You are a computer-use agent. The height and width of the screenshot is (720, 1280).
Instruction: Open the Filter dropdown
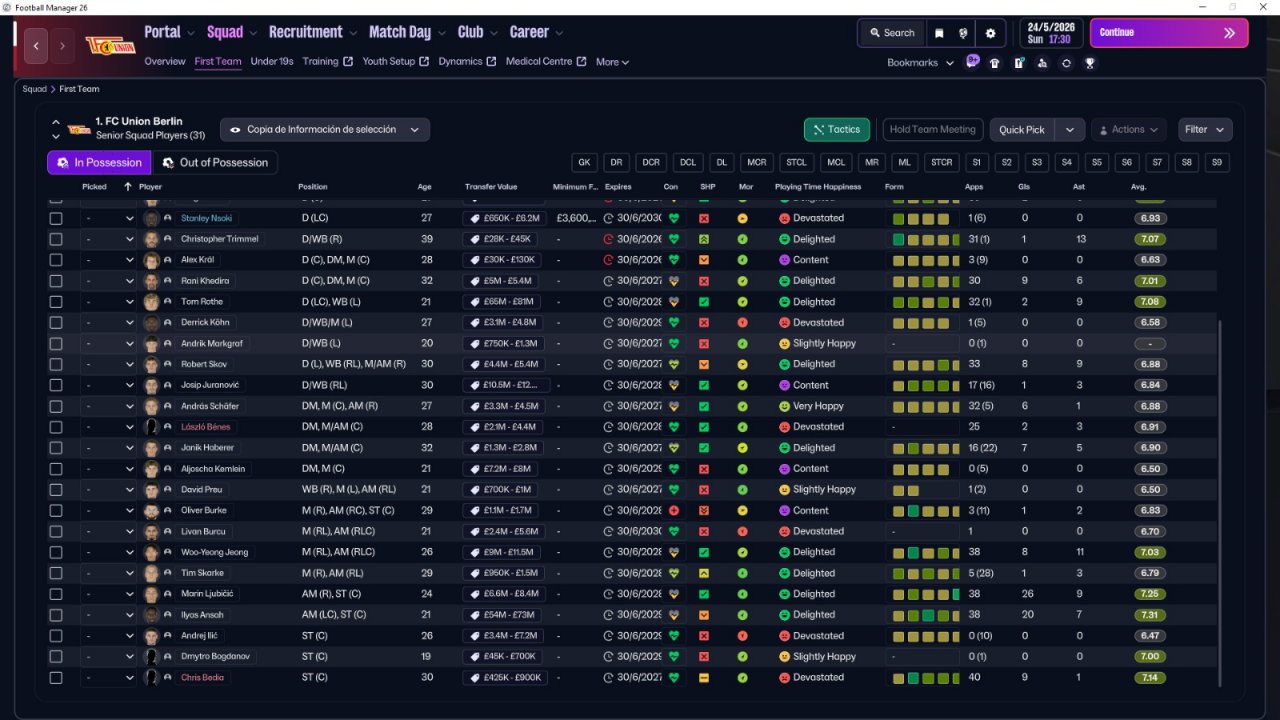click(1205, 129)
